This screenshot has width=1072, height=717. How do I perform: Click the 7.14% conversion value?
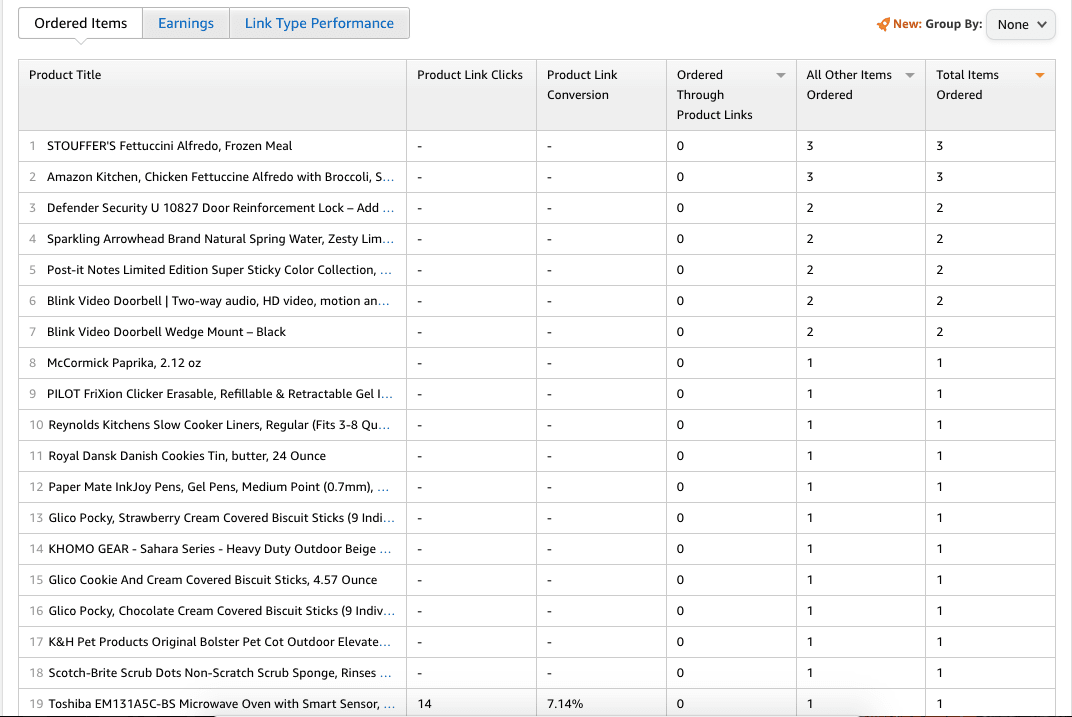click(x=565, y=703)
